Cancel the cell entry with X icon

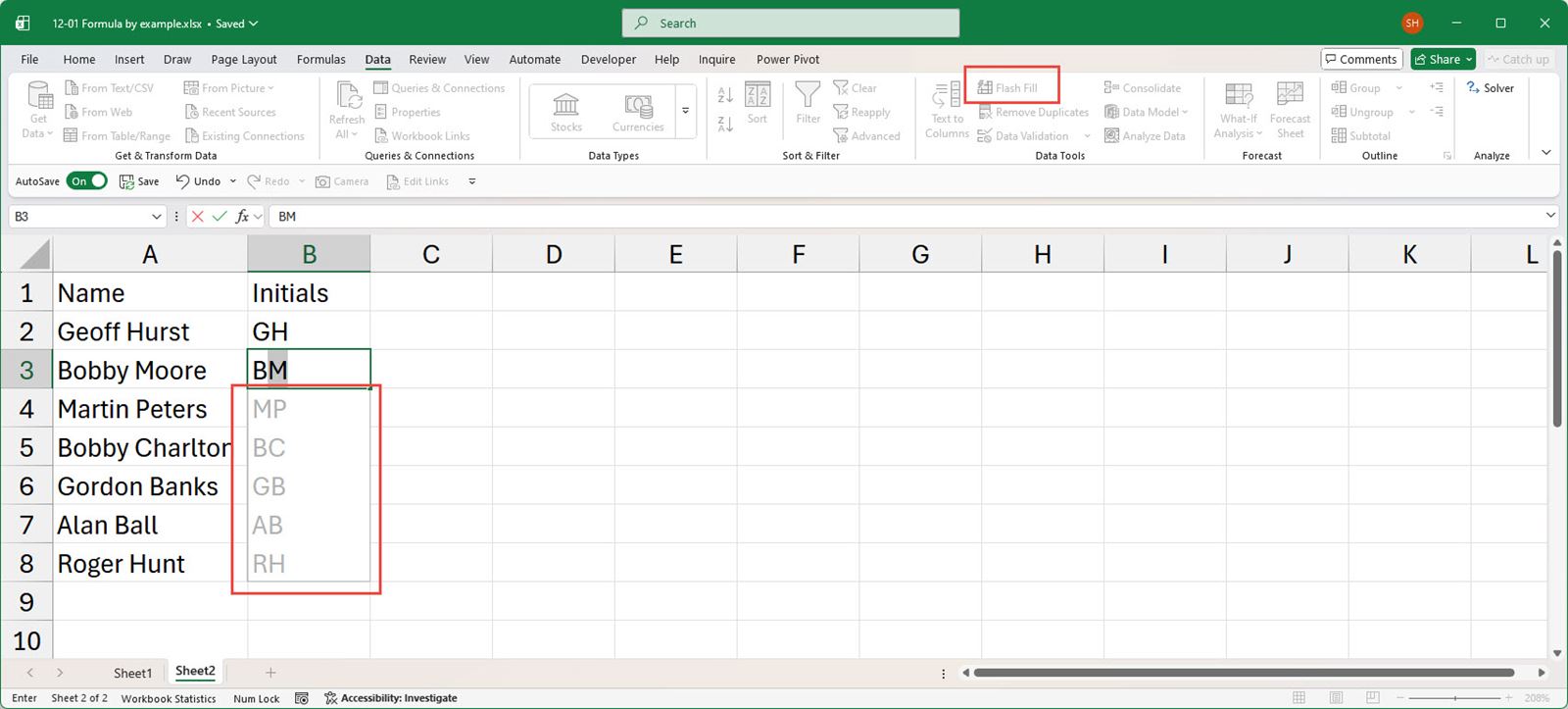pyautogui.click(x=198, y=217)
